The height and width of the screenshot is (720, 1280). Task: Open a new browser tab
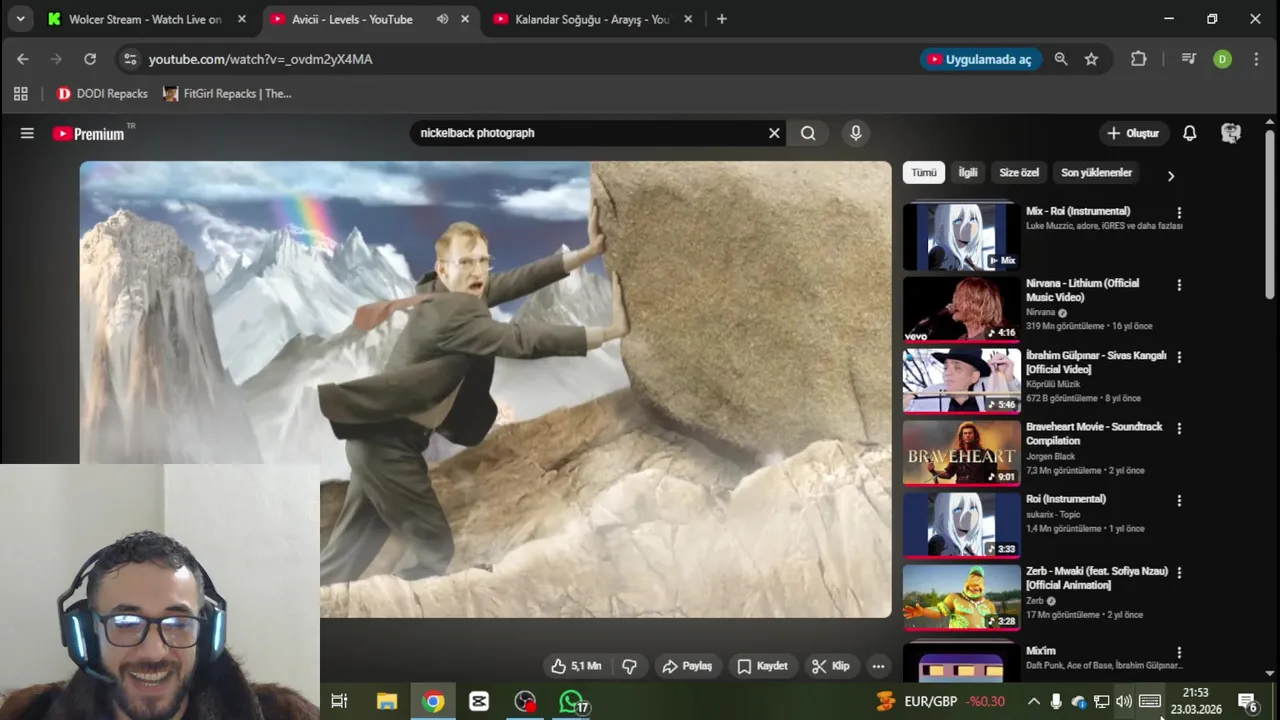[721, 19]
